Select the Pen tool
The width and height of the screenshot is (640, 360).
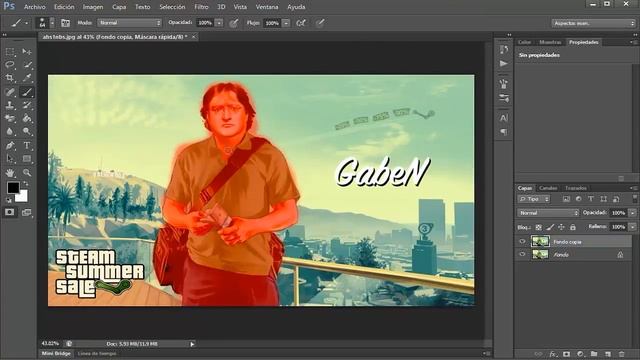(x=10, y=146)
